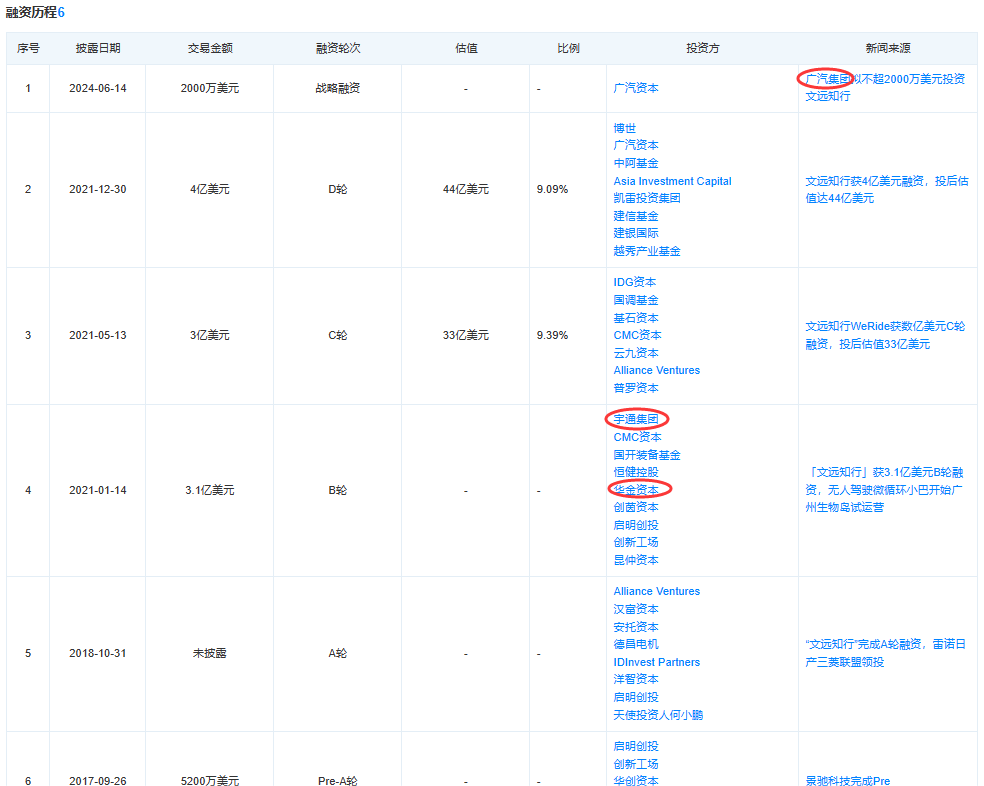Open 启明创投 link in A轮 row

click(636, 697)
